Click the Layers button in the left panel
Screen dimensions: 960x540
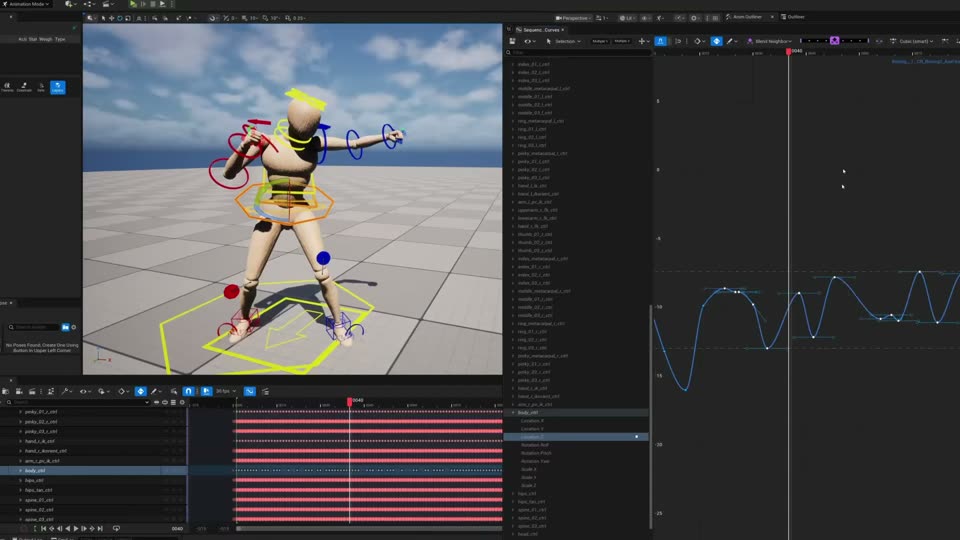click(58, 88)
